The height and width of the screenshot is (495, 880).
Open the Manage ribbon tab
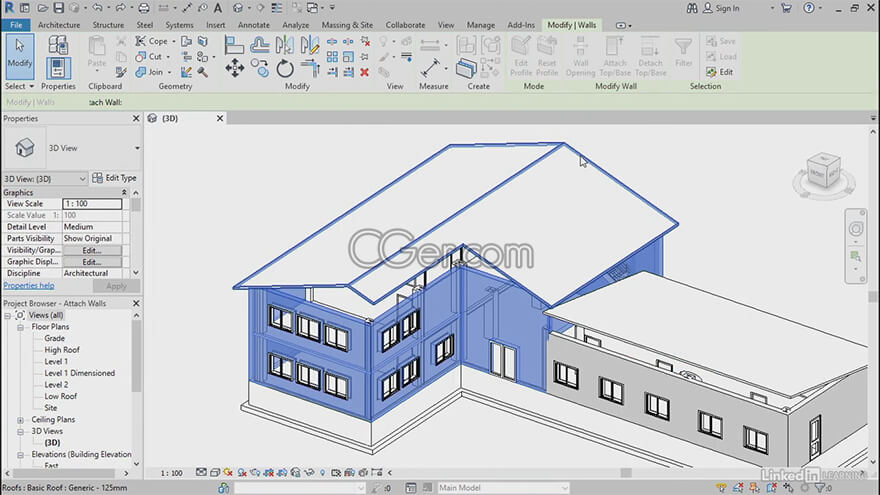[x=481, y=25]
